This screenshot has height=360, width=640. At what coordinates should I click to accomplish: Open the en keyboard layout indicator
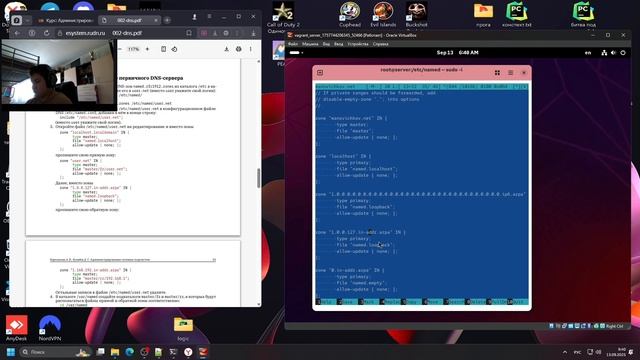(588, 53)
